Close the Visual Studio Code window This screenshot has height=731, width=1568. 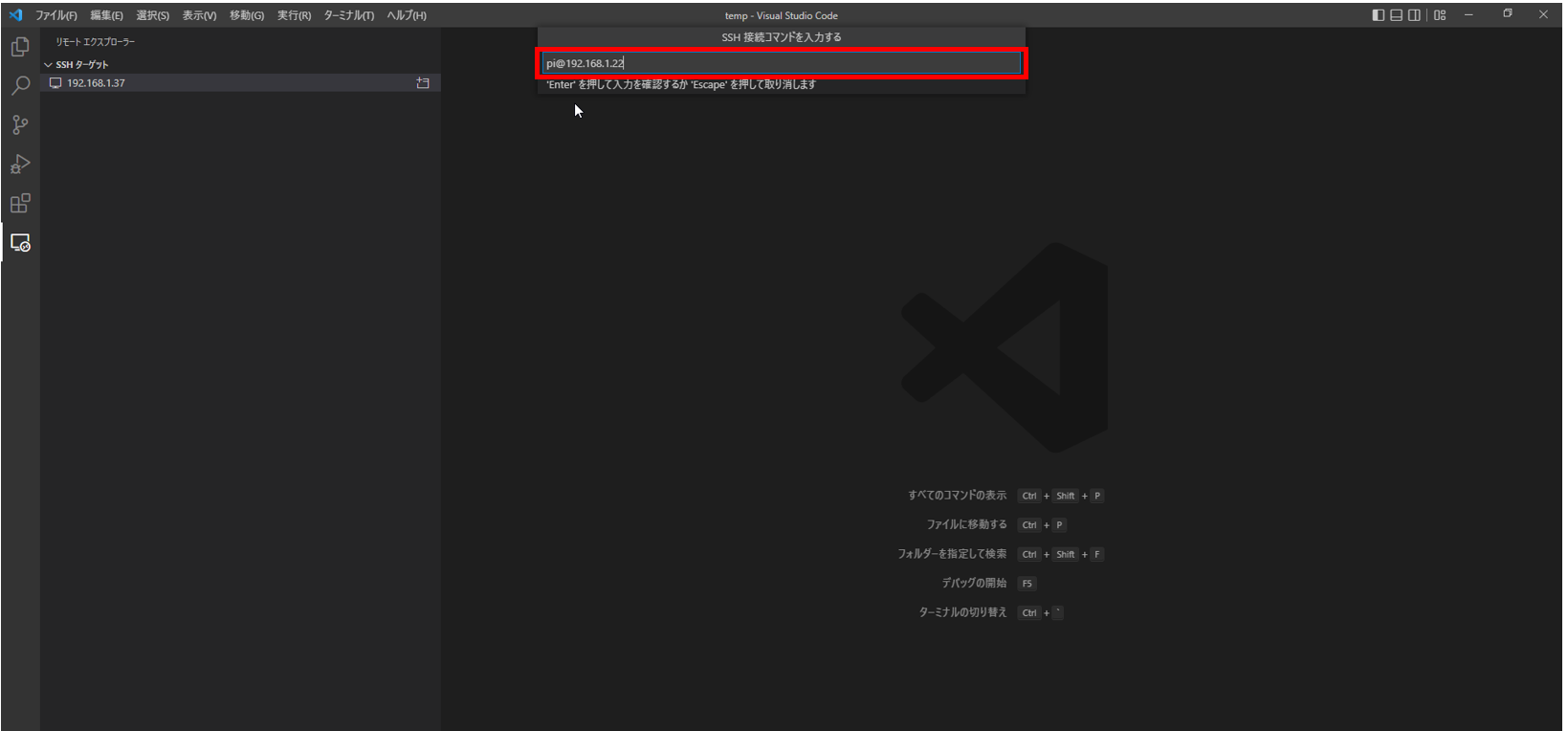point(1543,15)
